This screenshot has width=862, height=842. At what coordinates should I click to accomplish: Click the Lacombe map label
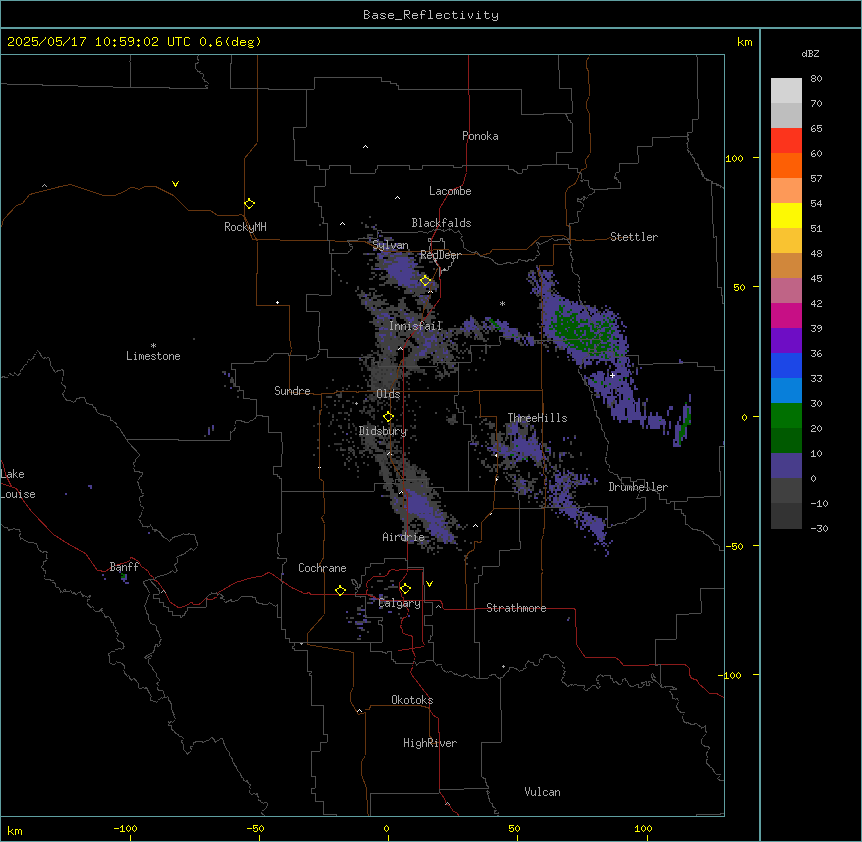pyautogui.click(x=450, y=191)
